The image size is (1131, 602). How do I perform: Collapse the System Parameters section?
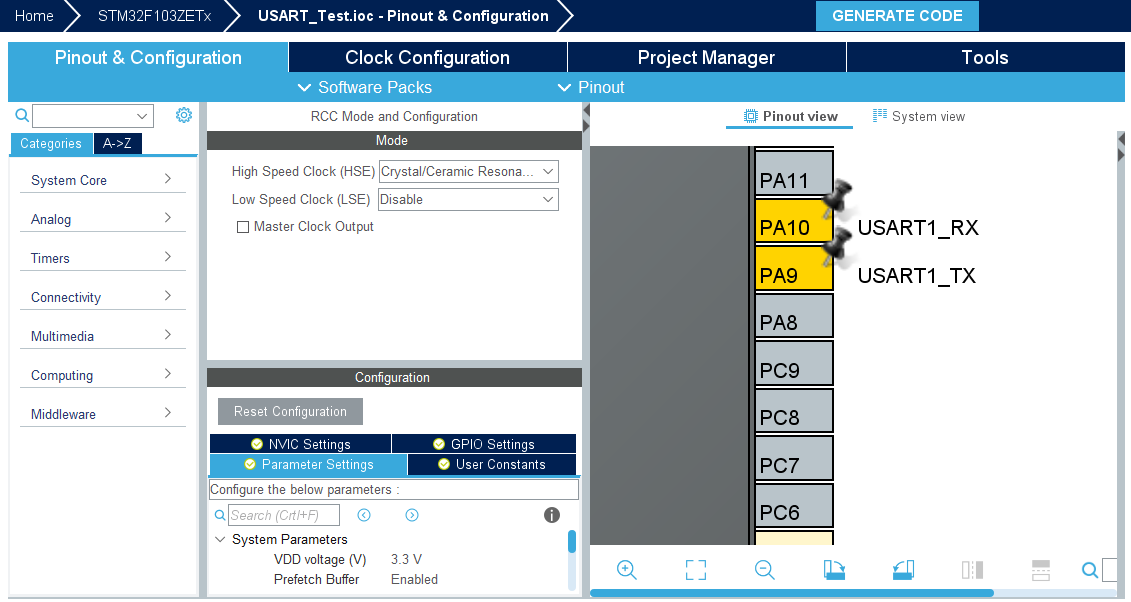pos(220,540)
